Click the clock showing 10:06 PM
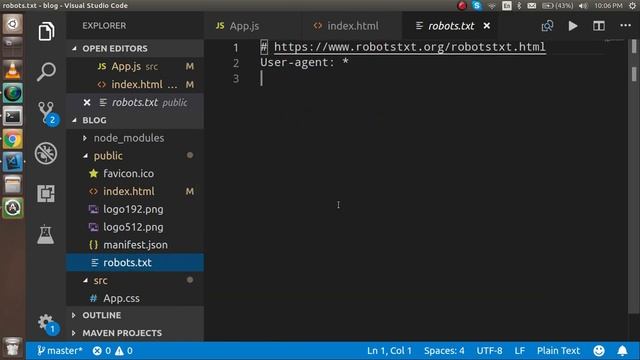 coord(608,5)
